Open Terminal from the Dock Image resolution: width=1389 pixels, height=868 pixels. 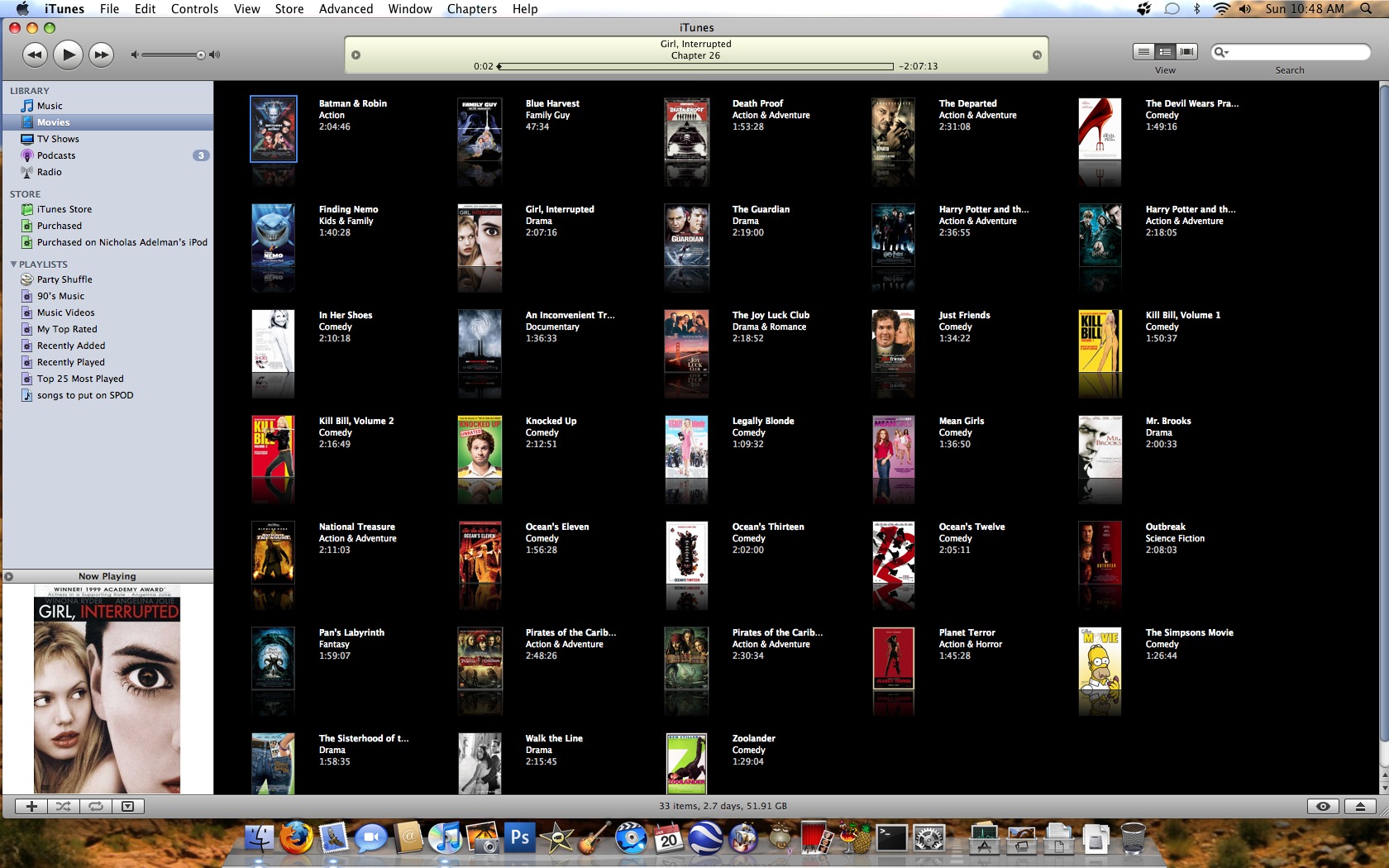891,838
